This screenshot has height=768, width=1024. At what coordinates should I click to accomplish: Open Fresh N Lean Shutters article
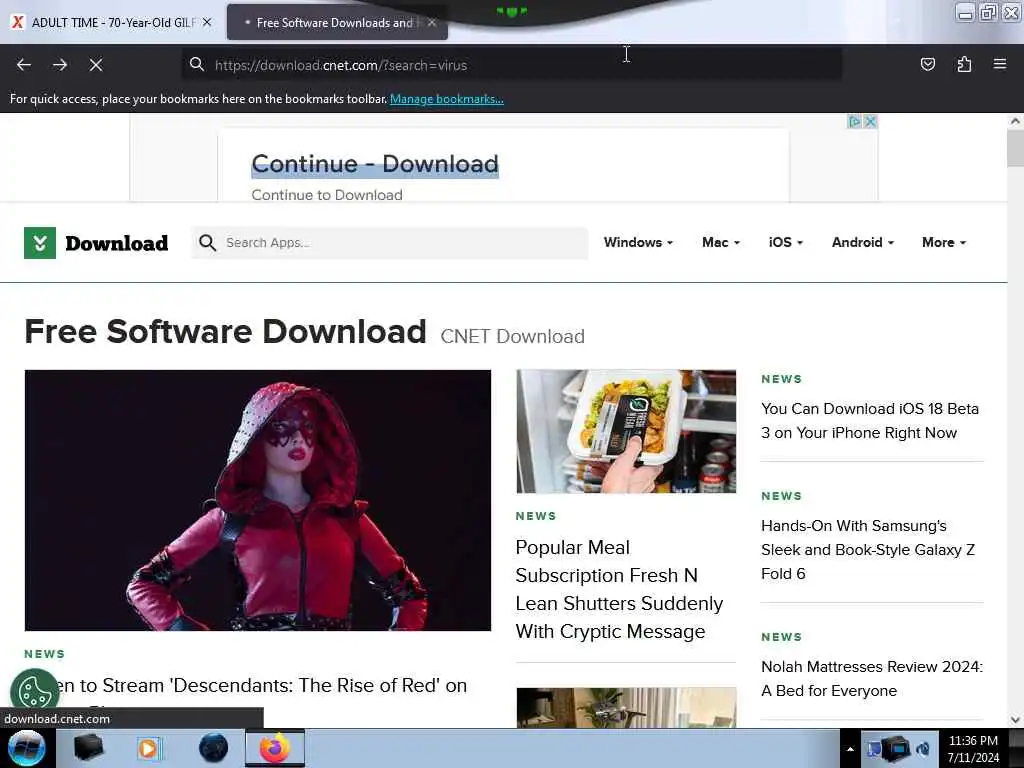[x=618, y=589]
